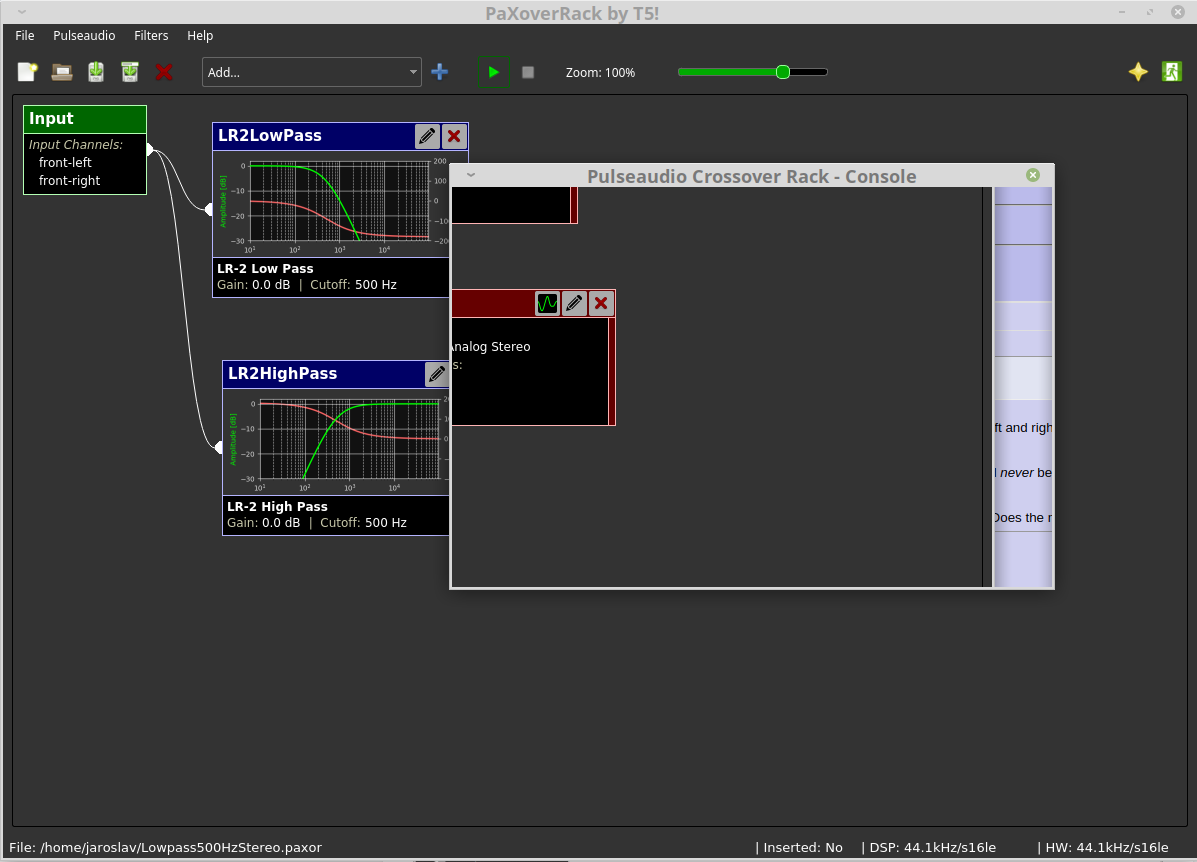The height and width of the screenshot is (862, 1197).
Task: Adjust the Zoom slider handle
Action: click(x=782, y=72)
